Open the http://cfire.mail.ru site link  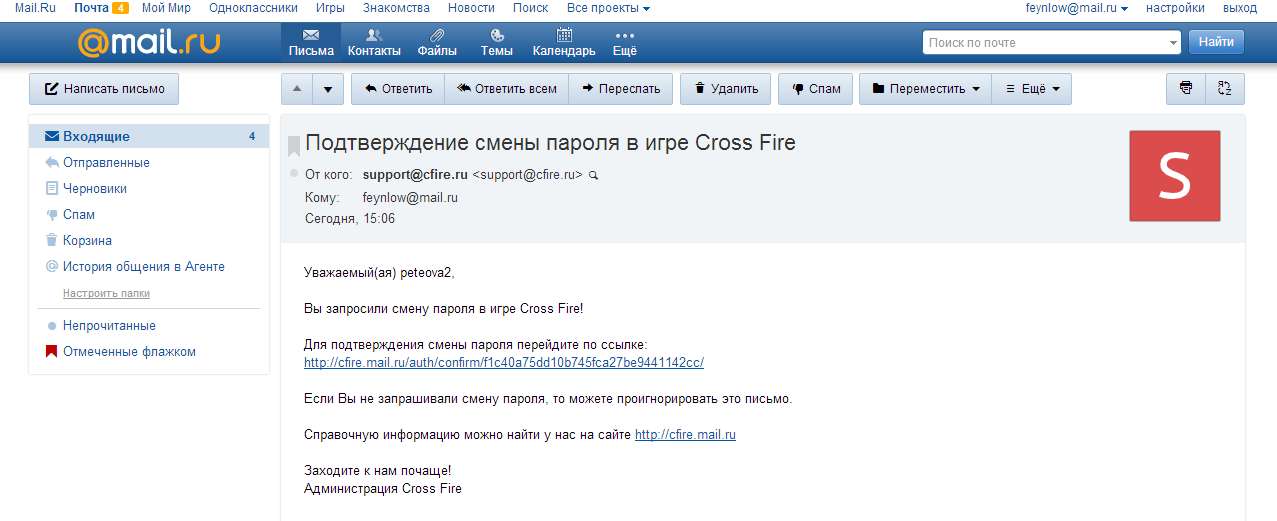click(x=685, y=434)
